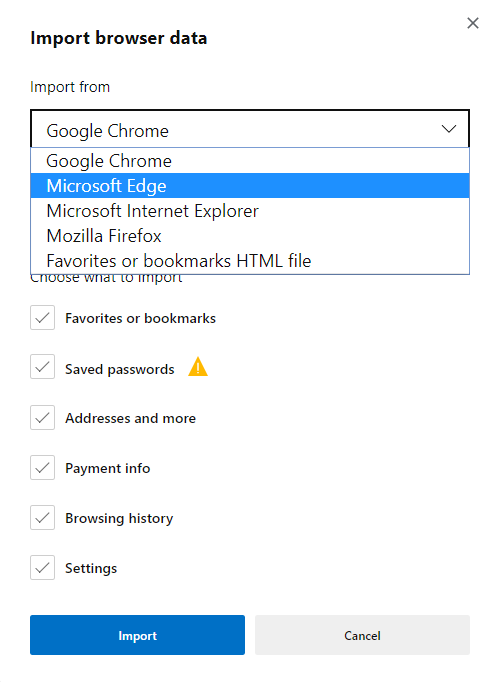
Task: Close the Import browser data dialog
Action: tap(473, 23)
